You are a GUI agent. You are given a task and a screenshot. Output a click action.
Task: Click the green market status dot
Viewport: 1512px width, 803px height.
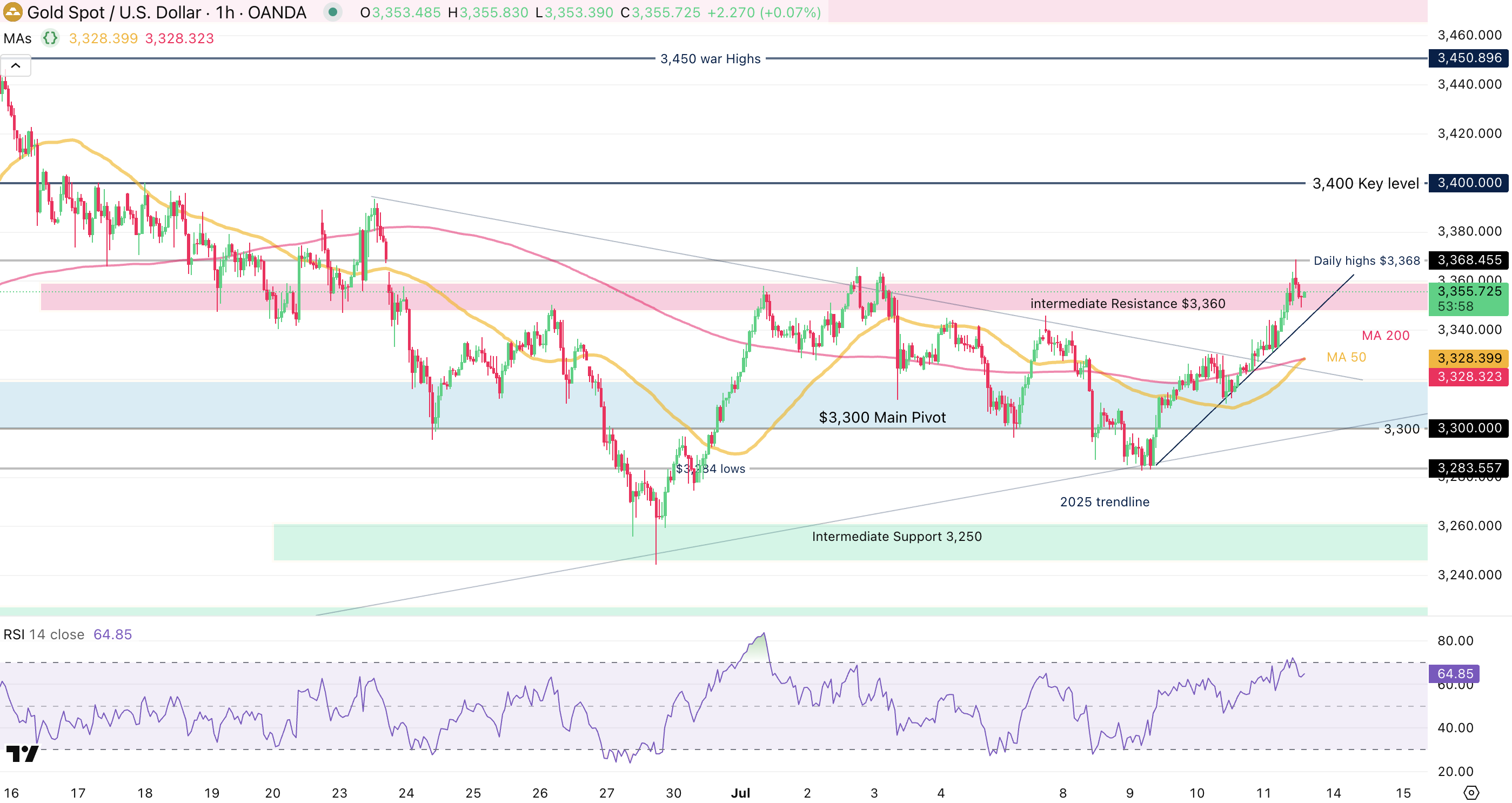tap(333, 12)
